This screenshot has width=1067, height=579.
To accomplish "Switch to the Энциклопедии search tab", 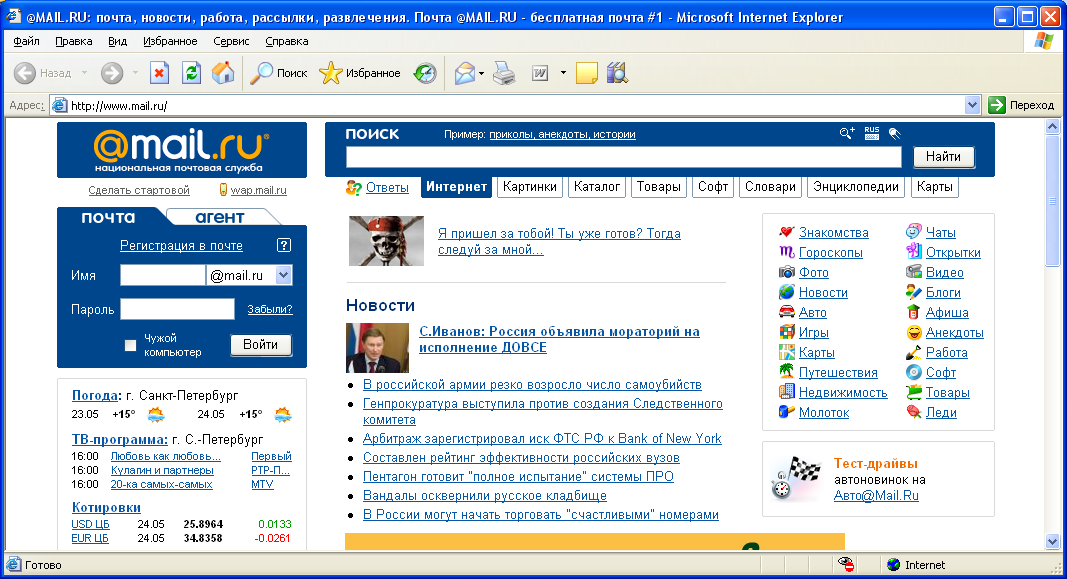I will [x=856, y=187].
